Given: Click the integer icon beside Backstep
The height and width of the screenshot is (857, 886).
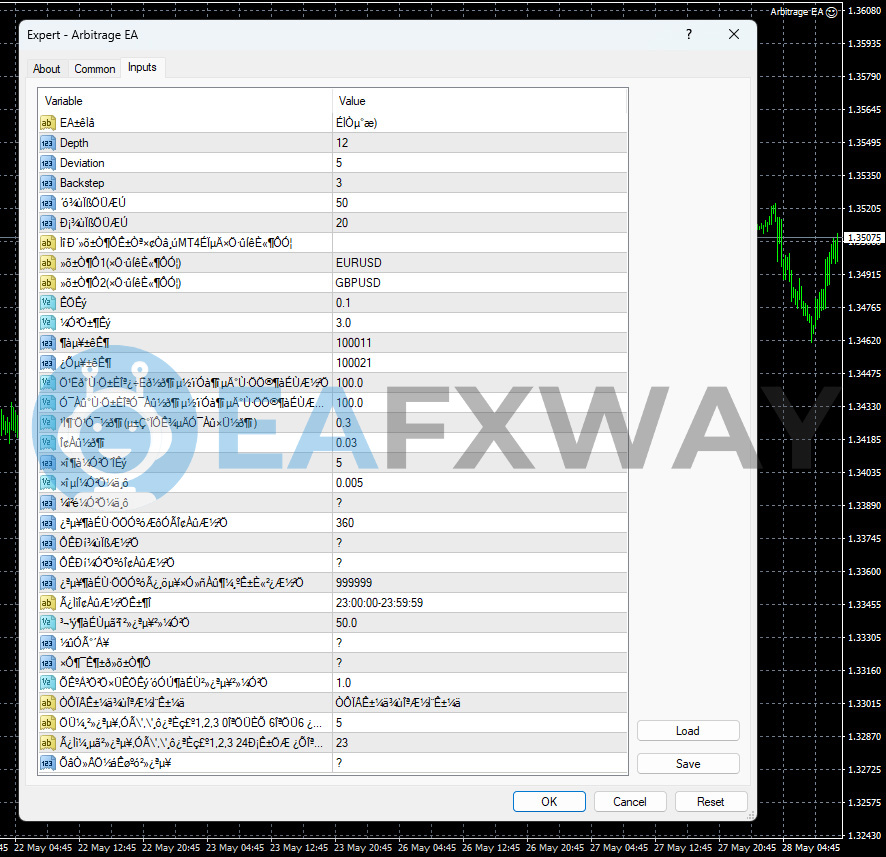Looking at the screenshot, I should click(x=47, y=183).
